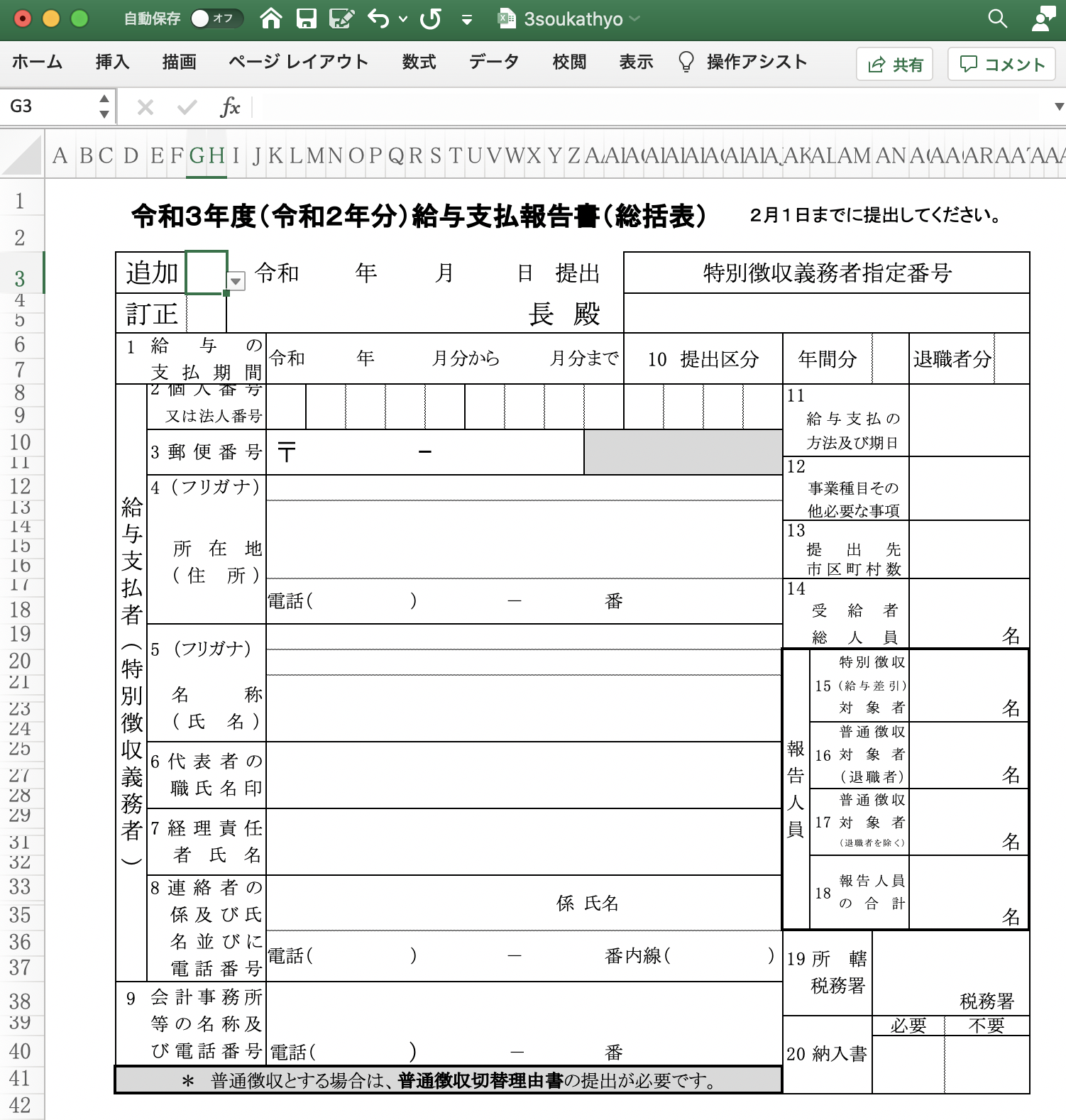The image size is (1066, 1120).
Task: Click the 報告人員の合計 label
Action: (x=859, y=892)
